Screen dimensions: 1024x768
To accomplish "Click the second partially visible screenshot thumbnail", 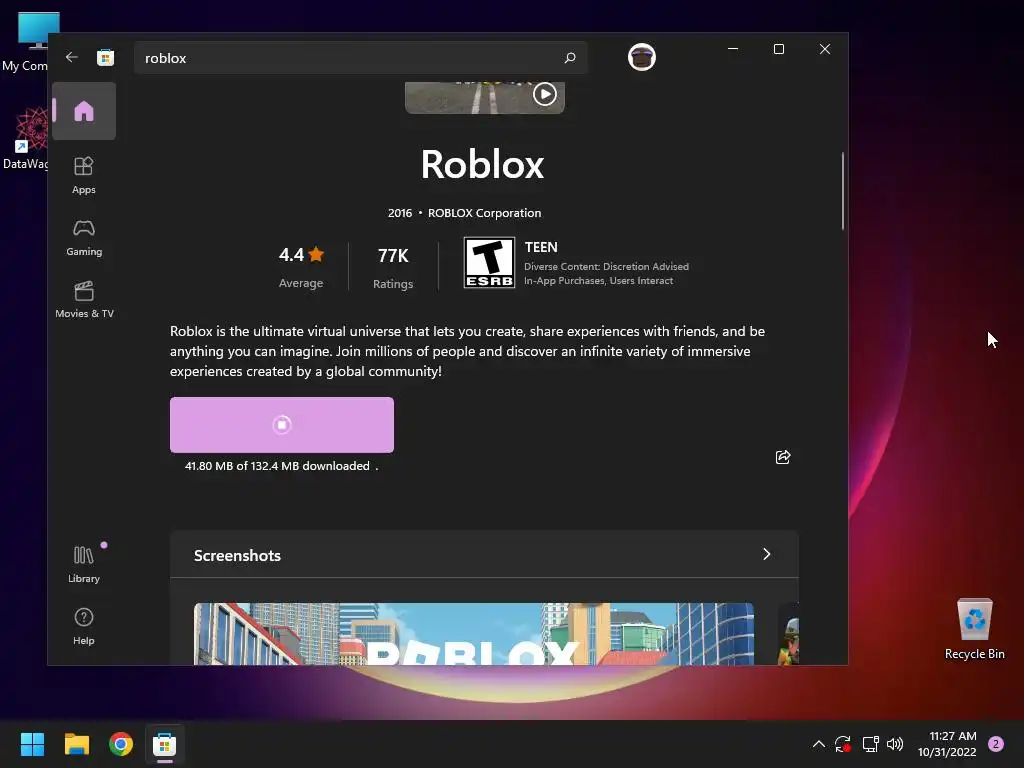I will pos(789,633).
